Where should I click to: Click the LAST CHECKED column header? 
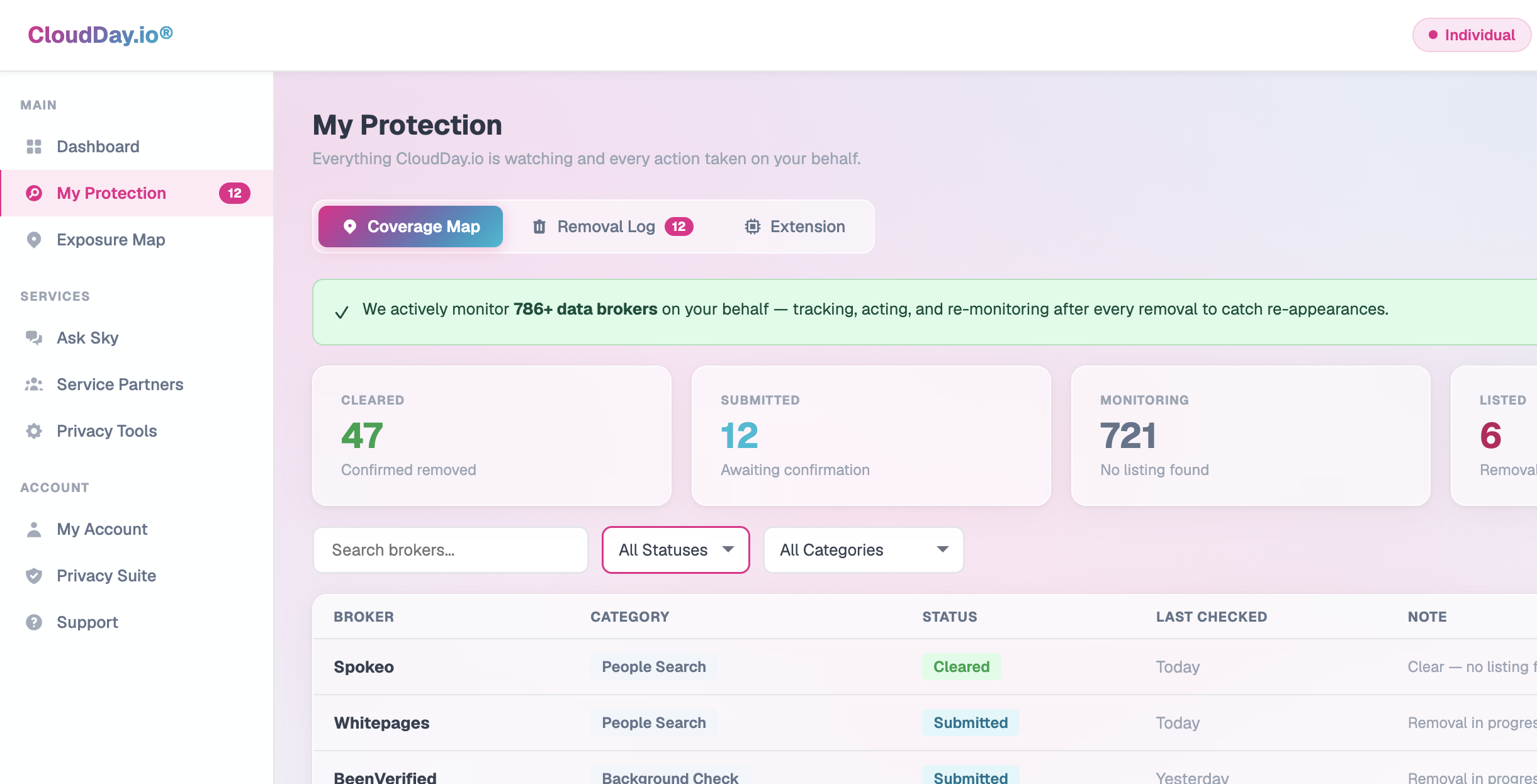[1212, 617]
